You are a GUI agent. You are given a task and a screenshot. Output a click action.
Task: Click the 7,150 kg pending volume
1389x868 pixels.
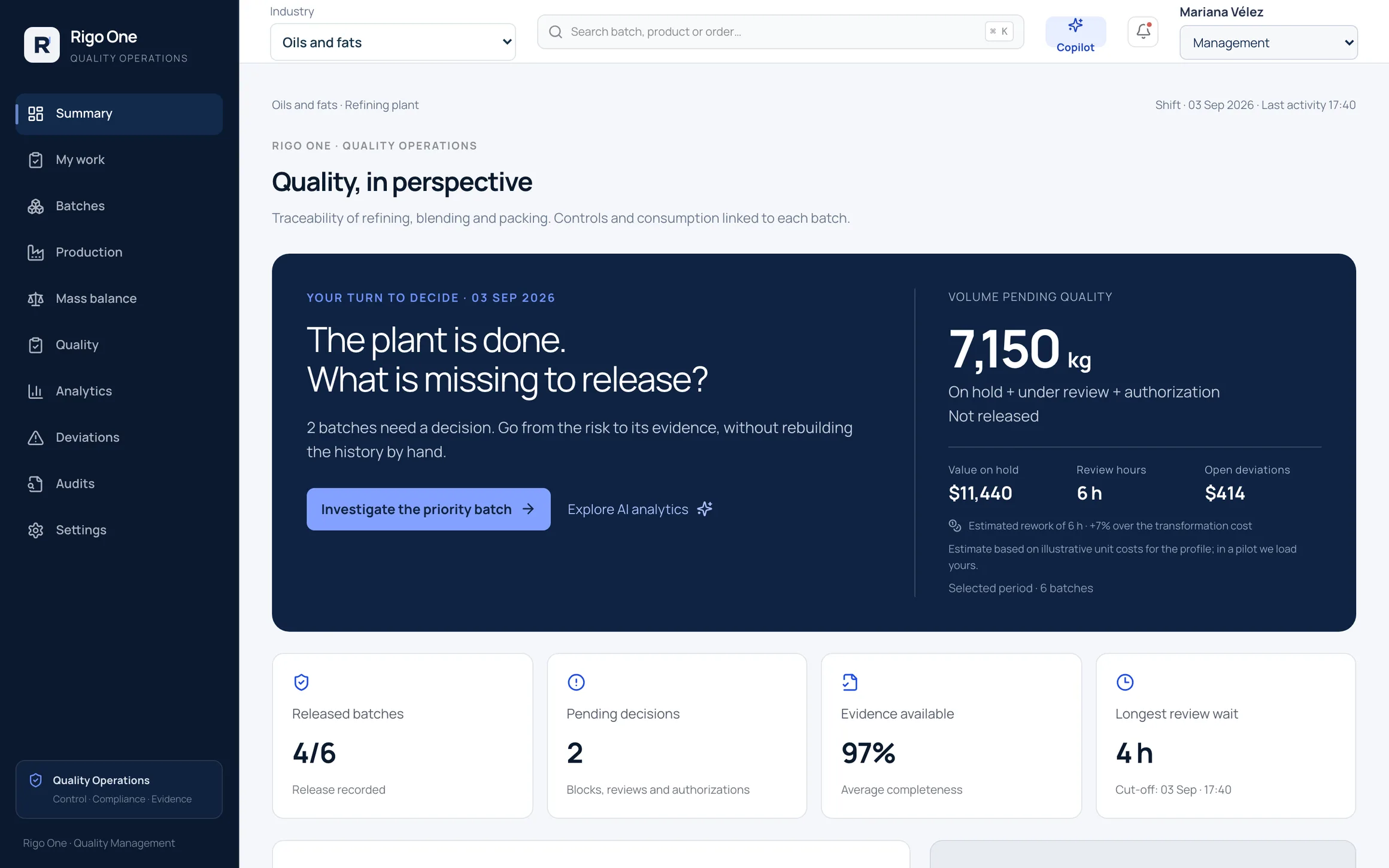(1020, 349)
